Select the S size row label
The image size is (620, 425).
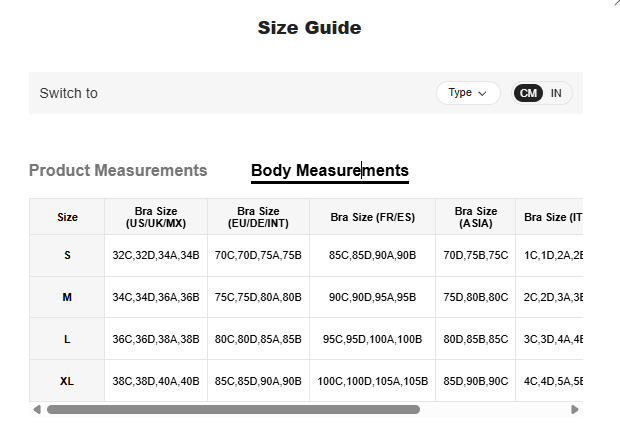click(x=67, y=255)
